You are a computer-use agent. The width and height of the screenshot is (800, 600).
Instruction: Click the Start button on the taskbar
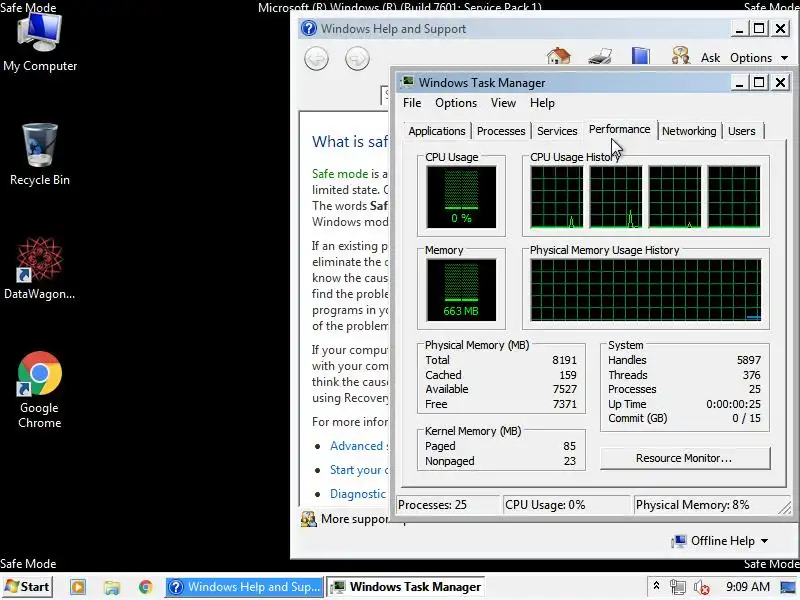click(28, 587)
